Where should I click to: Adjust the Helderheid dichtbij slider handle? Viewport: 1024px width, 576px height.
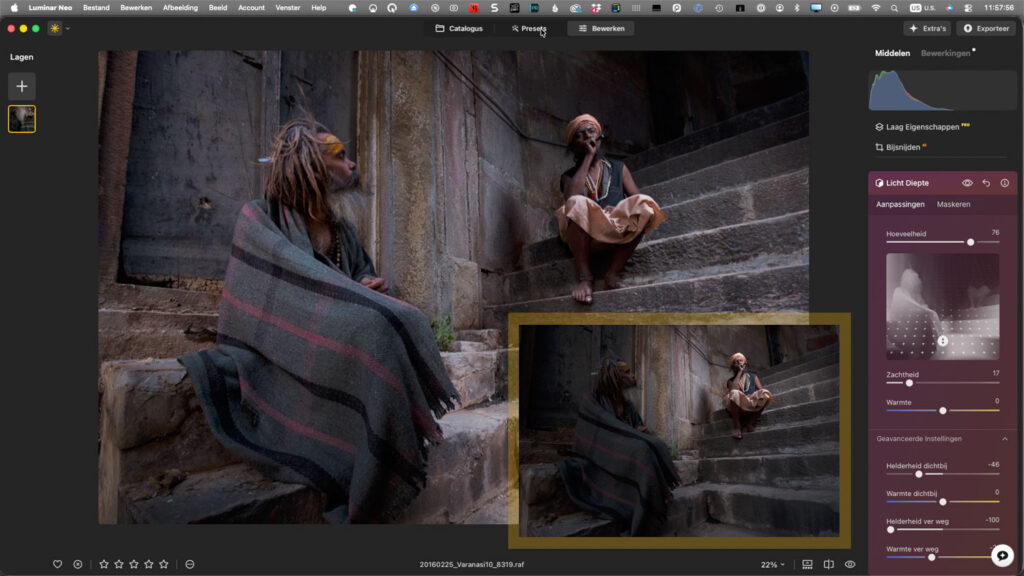point(919,474)
